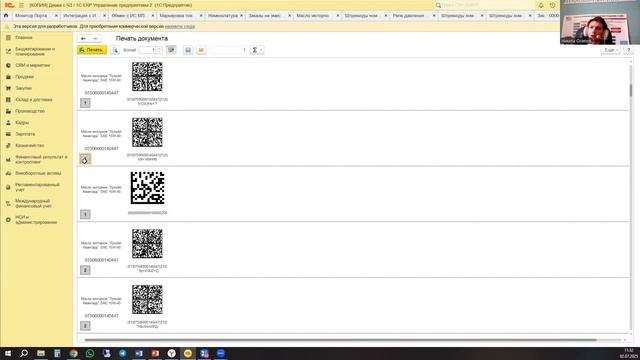Navigate forward with the right arrow

95,38
